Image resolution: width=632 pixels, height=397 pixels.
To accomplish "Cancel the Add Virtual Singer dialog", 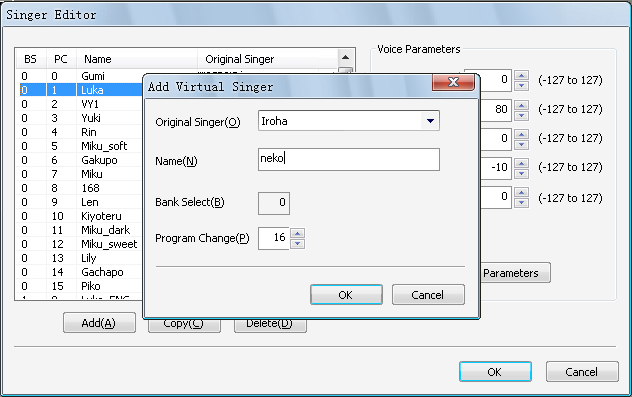I will (428, 295).
